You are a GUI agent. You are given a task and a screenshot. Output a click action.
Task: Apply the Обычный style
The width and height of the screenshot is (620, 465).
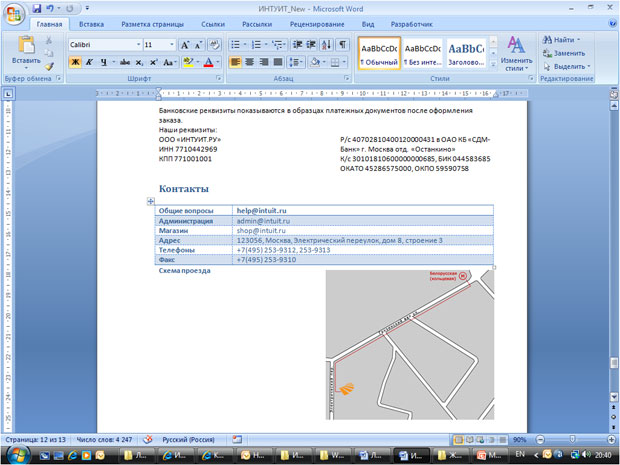[379, 54]
